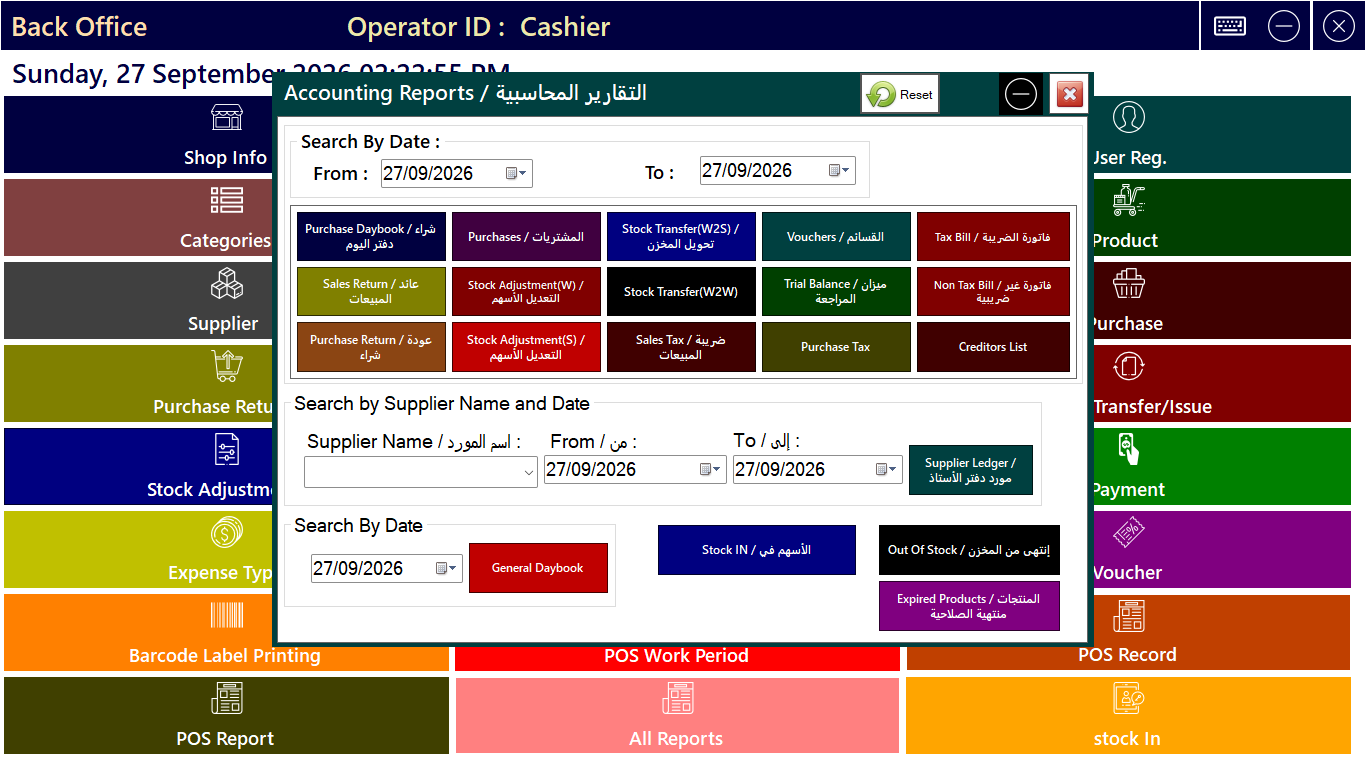Open the POS Record icon

point(1129,616)
